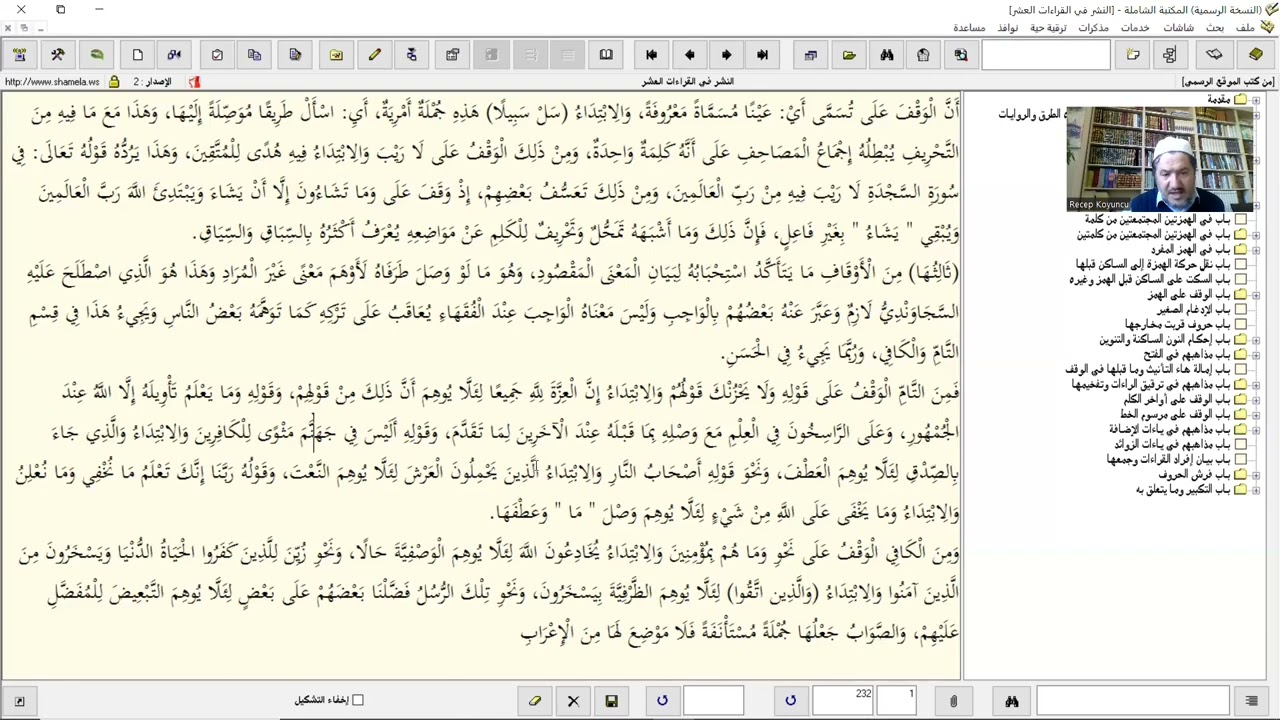This screenshot has height=720, width=1280.
Task: Select باب الوقف على أواخر الكلم
Action: [1177, 400]
